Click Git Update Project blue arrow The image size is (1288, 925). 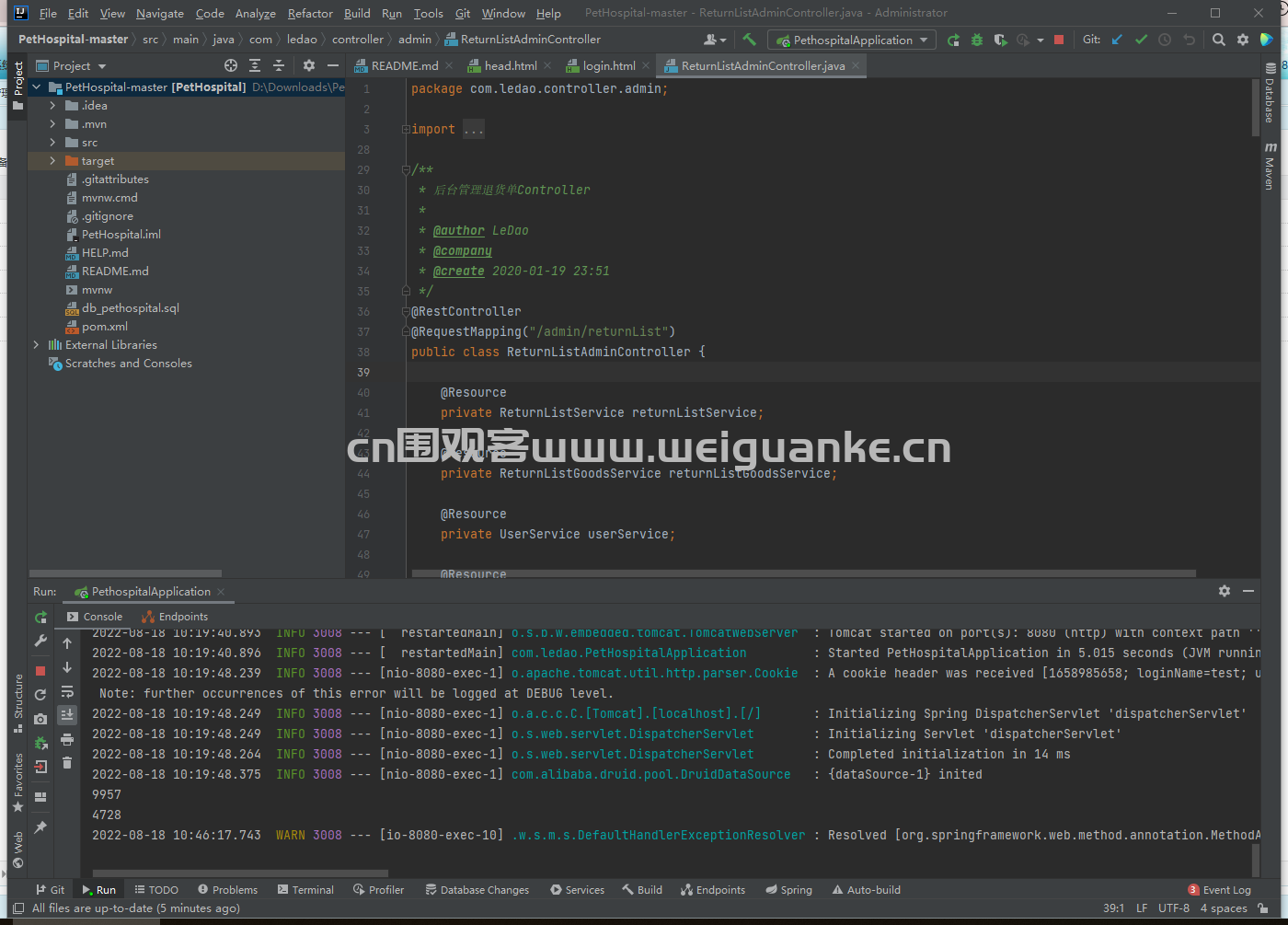pos(1117,40)
